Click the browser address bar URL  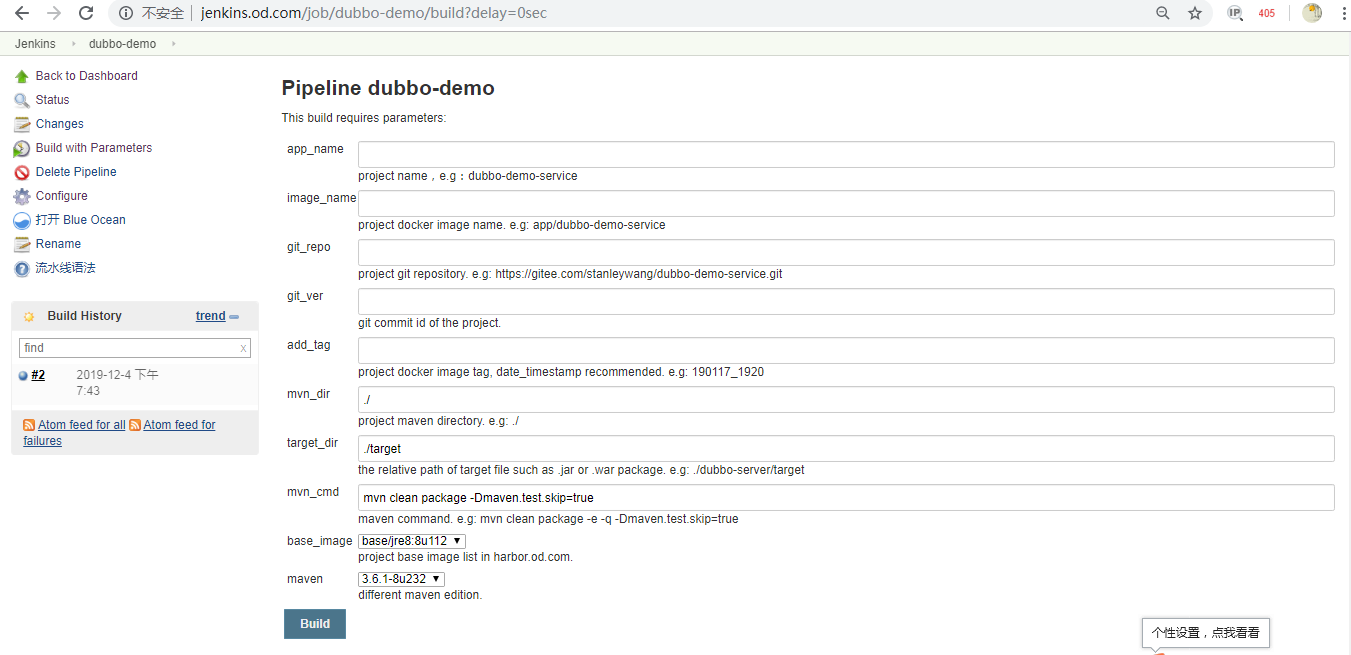click(x=374, y=13)
